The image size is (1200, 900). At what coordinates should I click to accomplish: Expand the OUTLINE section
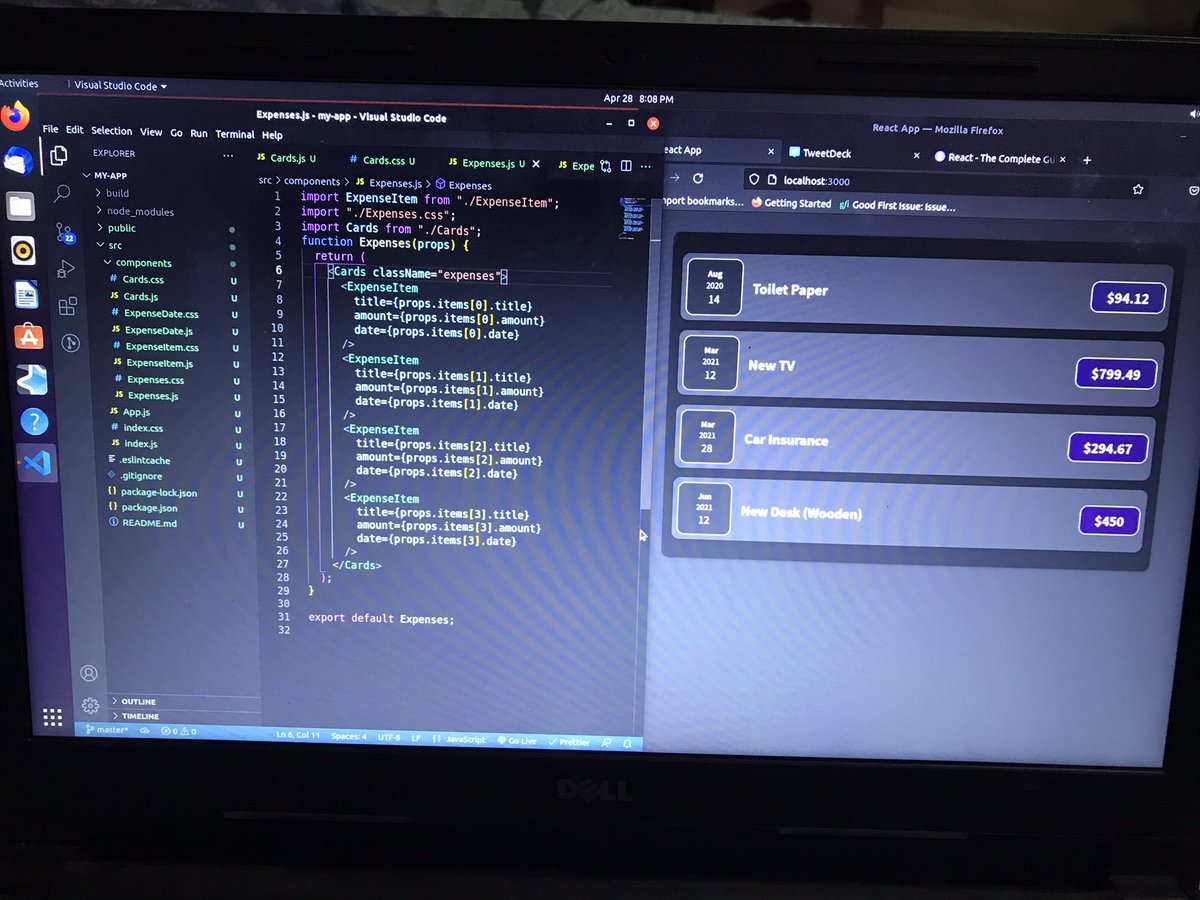pos(135,701)
